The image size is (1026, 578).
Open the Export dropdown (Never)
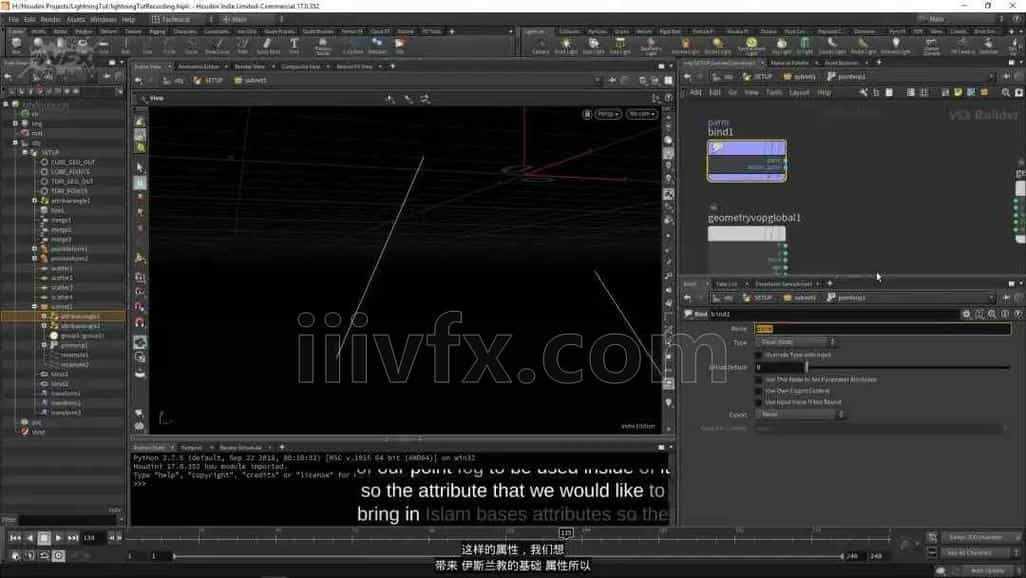[x=800, y=414]
